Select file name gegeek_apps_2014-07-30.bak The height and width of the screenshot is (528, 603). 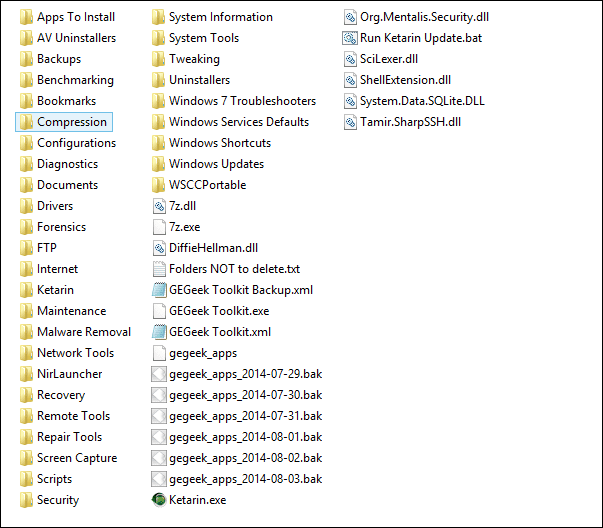[x=246, y=395]
